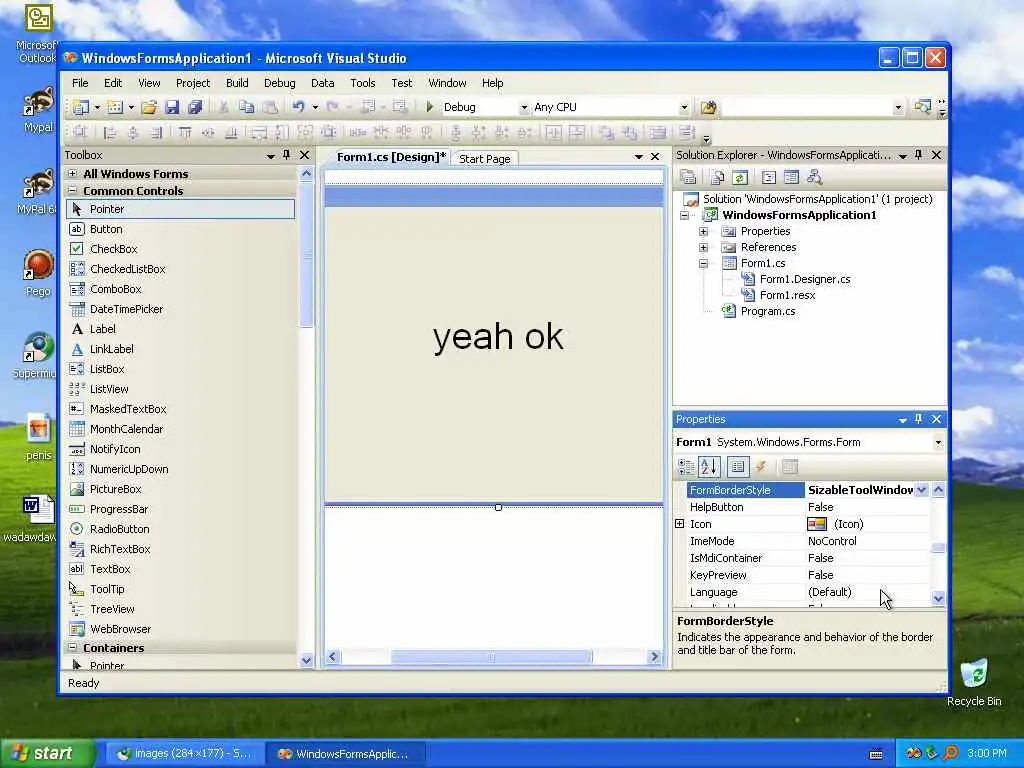
Task: Click Toolbox scroll down arrow
Action: pyautogui.click(x=306, y=661)
